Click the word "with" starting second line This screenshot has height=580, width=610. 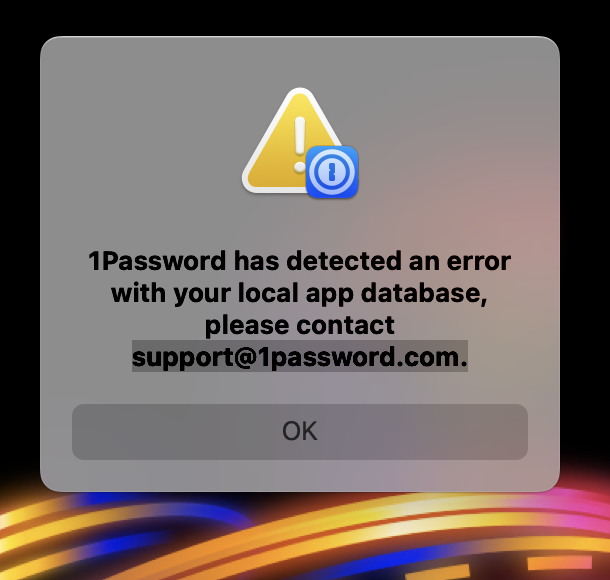(x=138, y=293)
